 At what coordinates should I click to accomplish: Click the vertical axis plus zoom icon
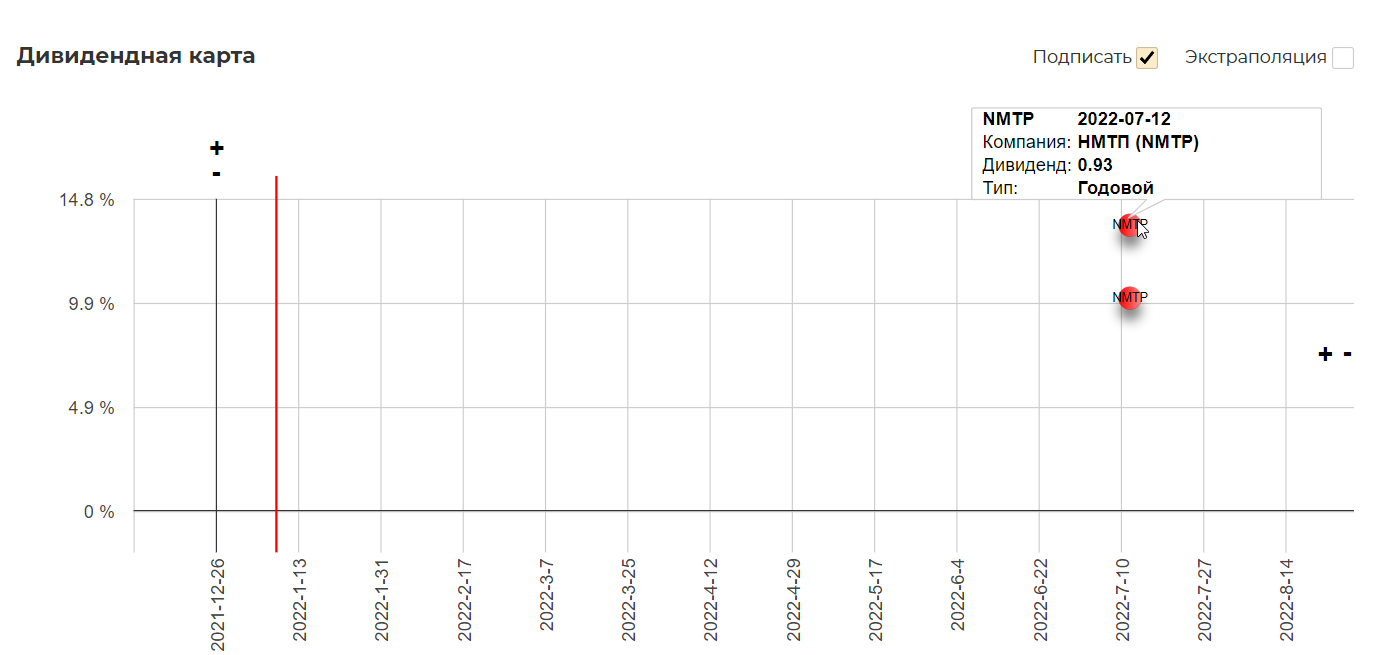pos(216,149)
